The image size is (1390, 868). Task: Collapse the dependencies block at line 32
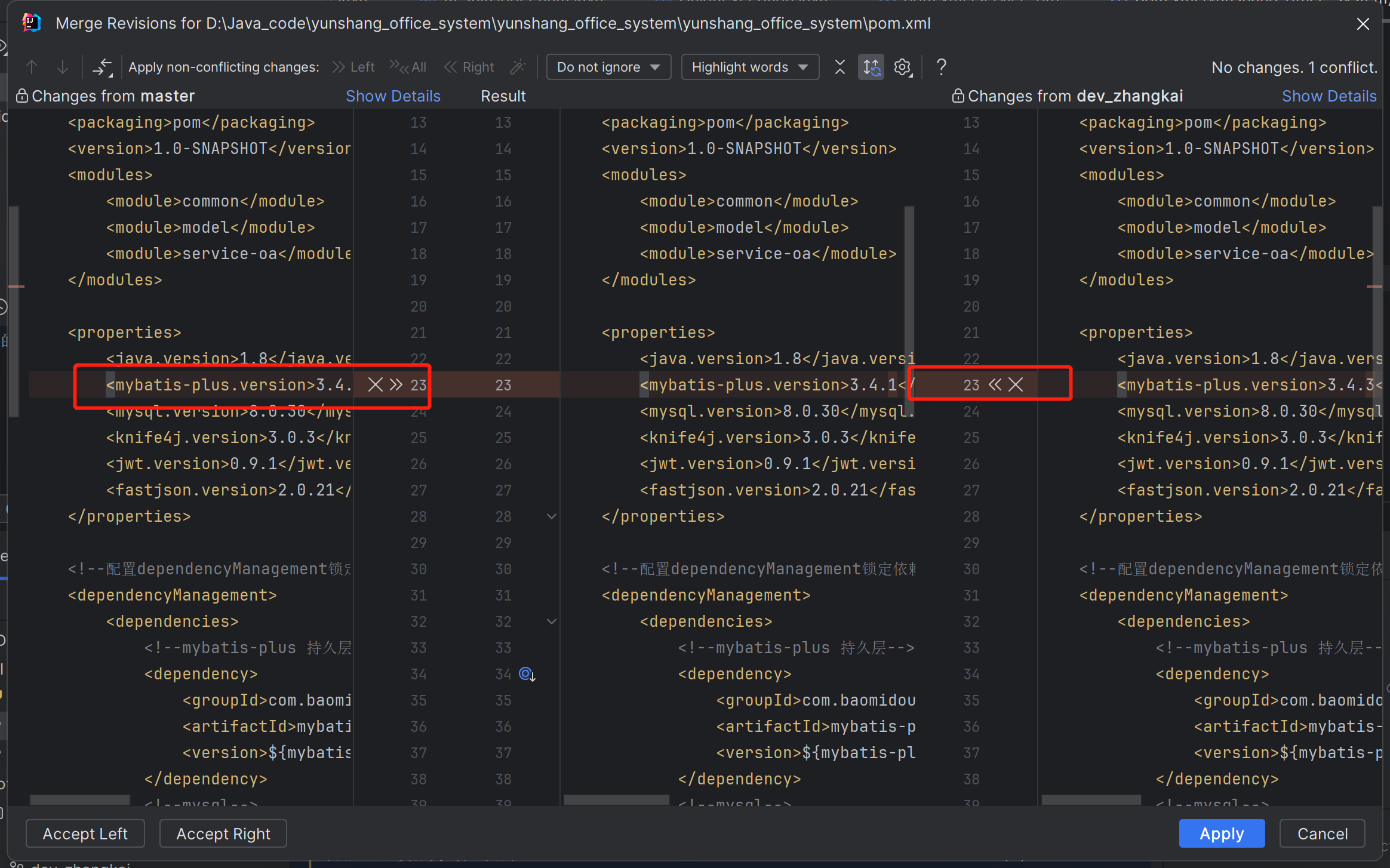point(552,621)
